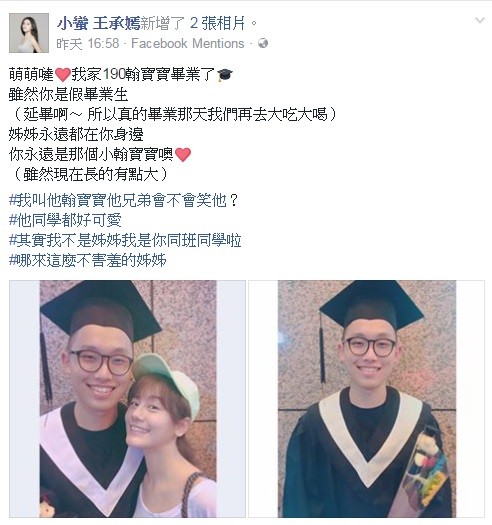This screenshot has width=492, height=525.
Task: Click the graduation cap emoji in post
Action: point(224,75)
